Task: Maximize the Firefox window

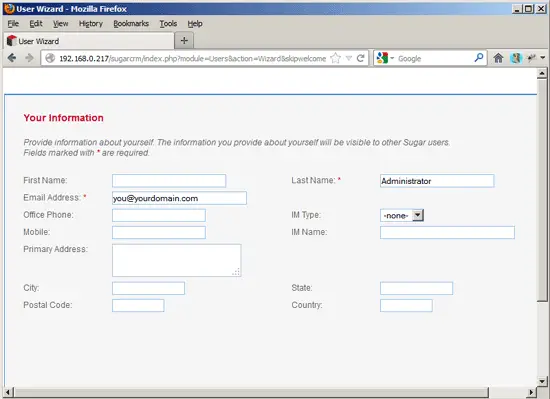Action: 529,9
